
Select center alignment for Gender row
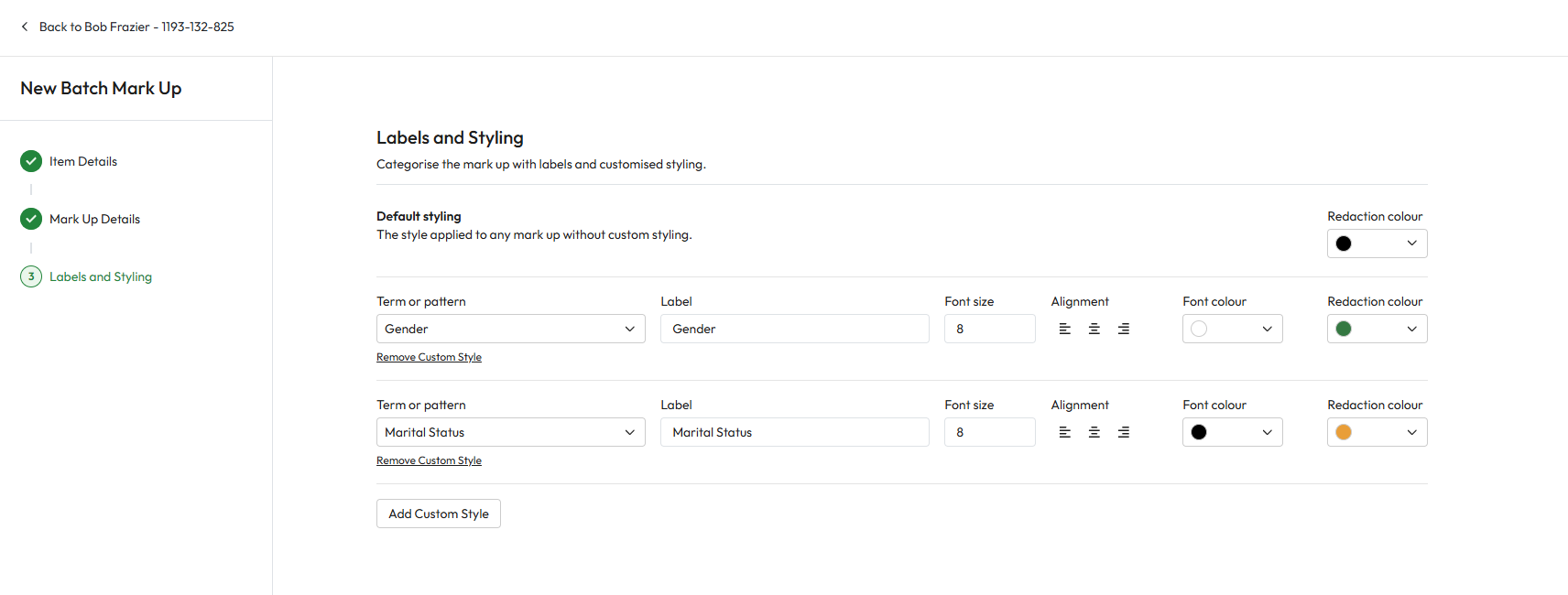[x=1094, y=329]
